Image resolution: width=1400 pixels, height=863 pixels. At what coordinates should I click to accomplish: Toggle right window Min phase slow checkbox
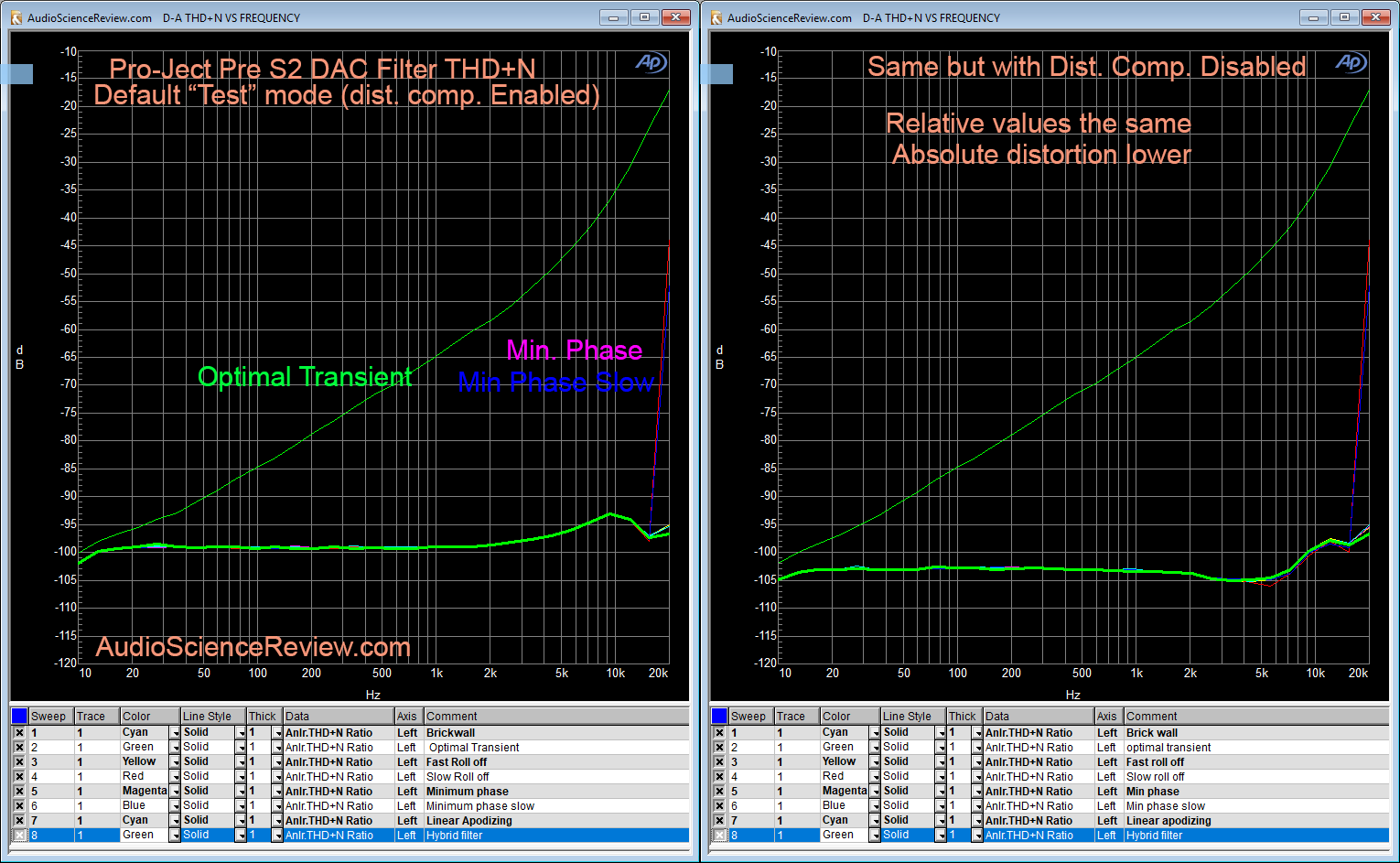pos(719,806)
